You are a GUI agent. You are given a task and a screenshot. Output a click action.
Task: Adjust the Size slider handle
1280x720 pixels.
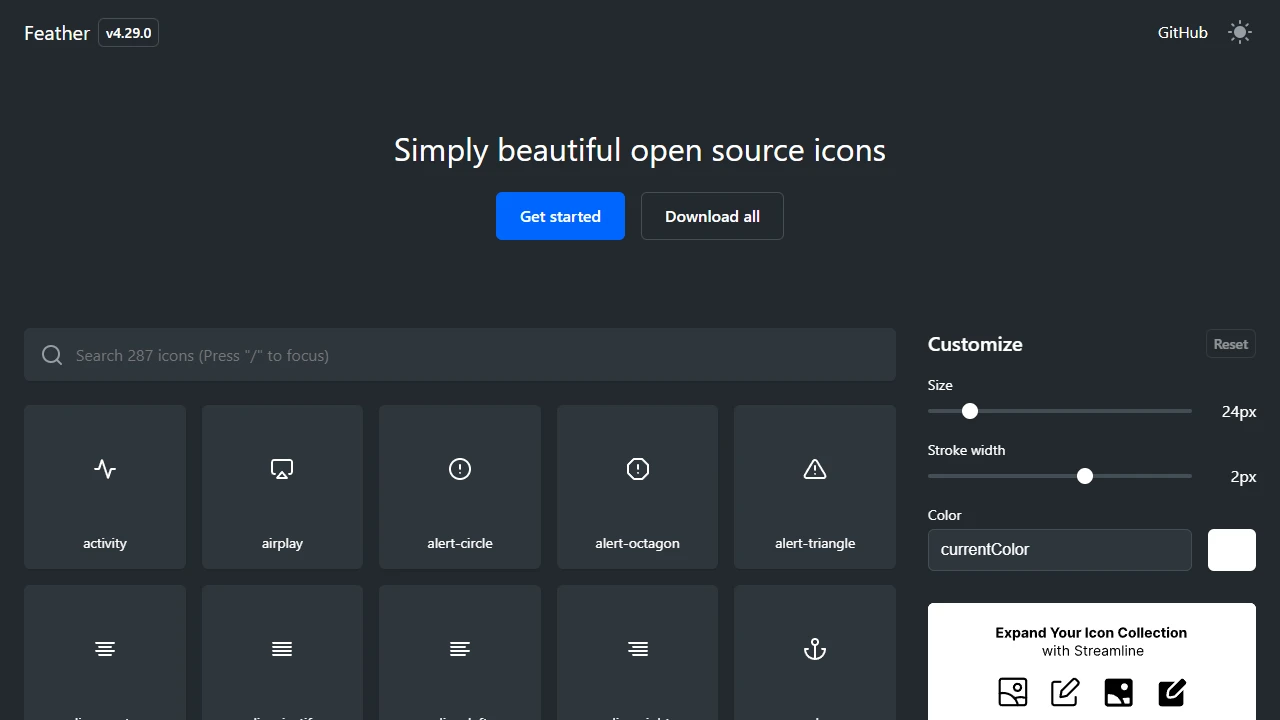pos(969,411)
